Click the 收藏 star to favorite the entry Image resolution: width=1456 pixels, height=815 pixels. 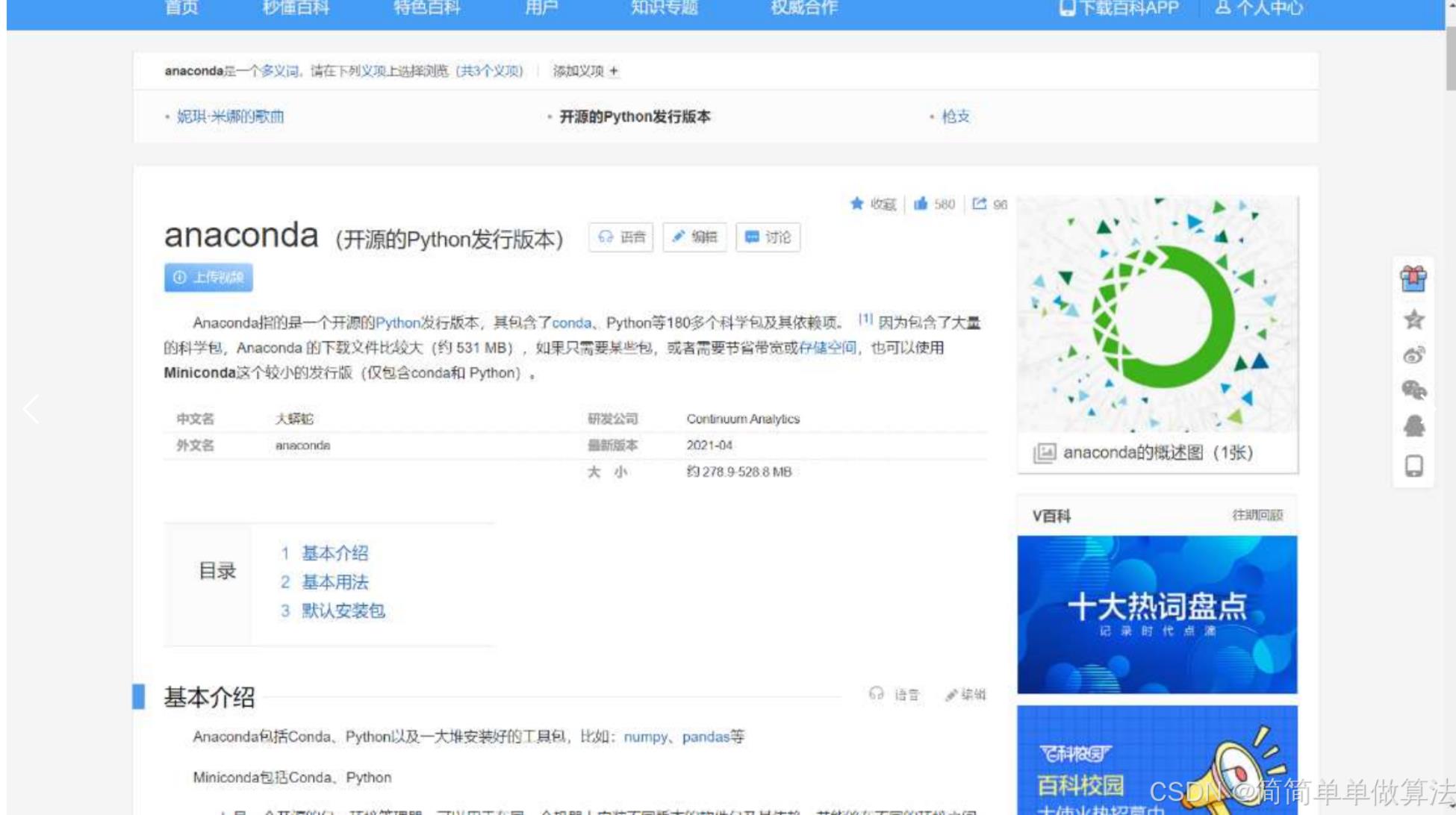pos(857,204)
